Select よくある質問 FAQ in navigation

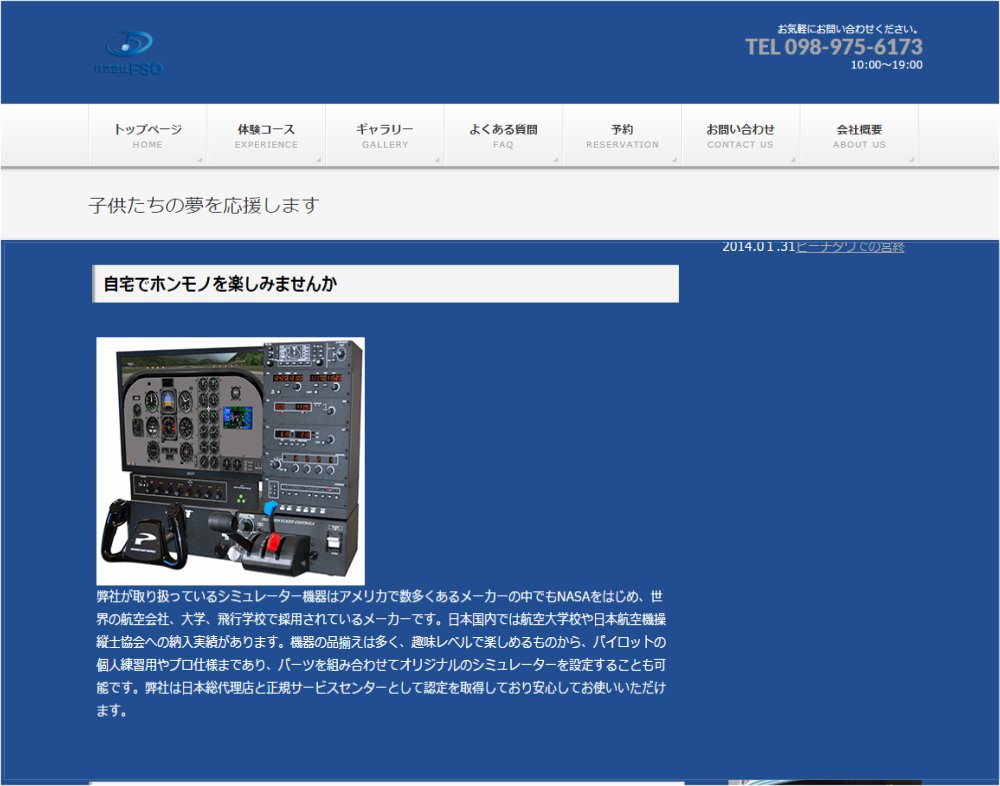(503, 135)
